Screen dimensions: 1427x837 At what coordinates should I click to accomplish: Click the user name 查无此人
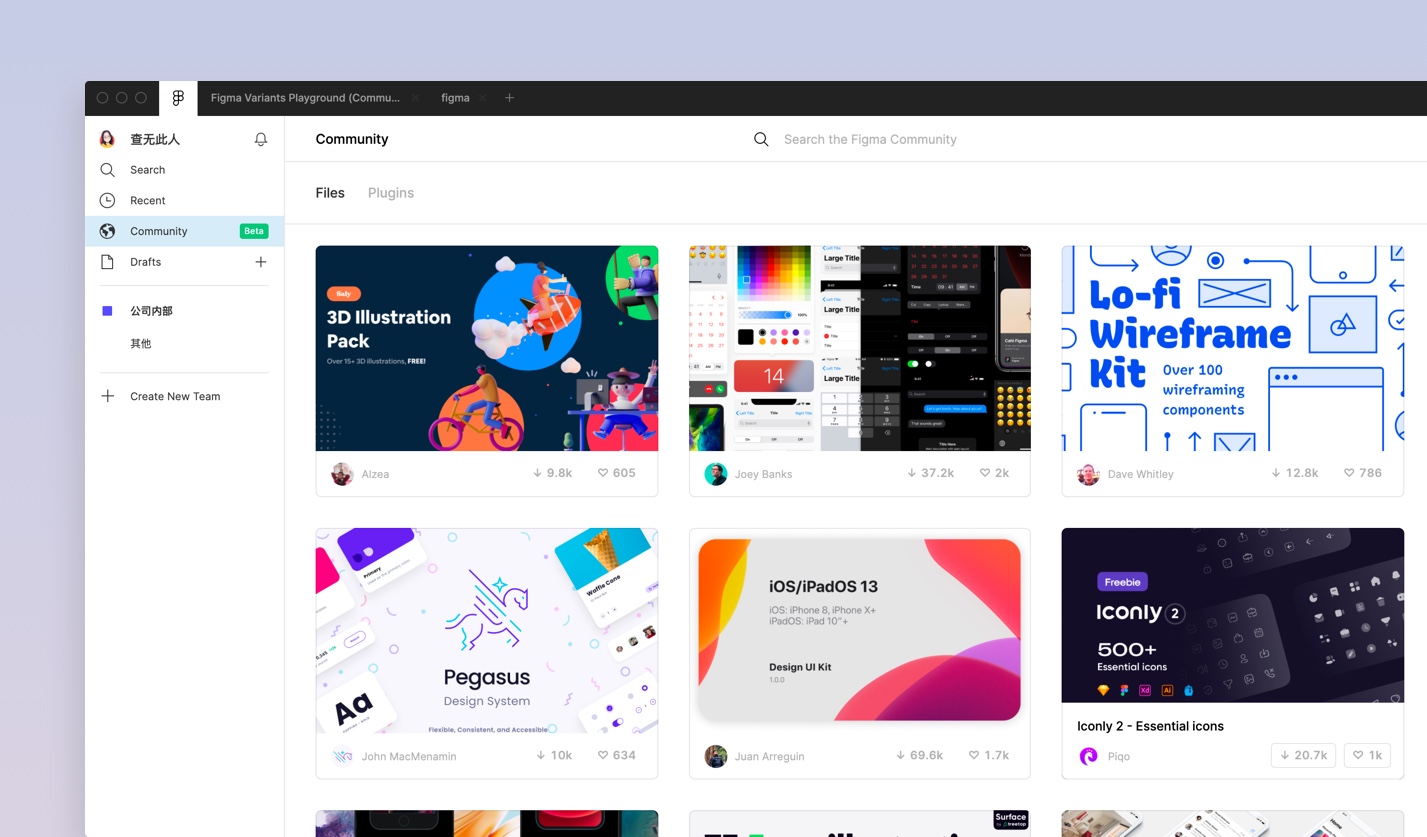(x=155, y=139)
